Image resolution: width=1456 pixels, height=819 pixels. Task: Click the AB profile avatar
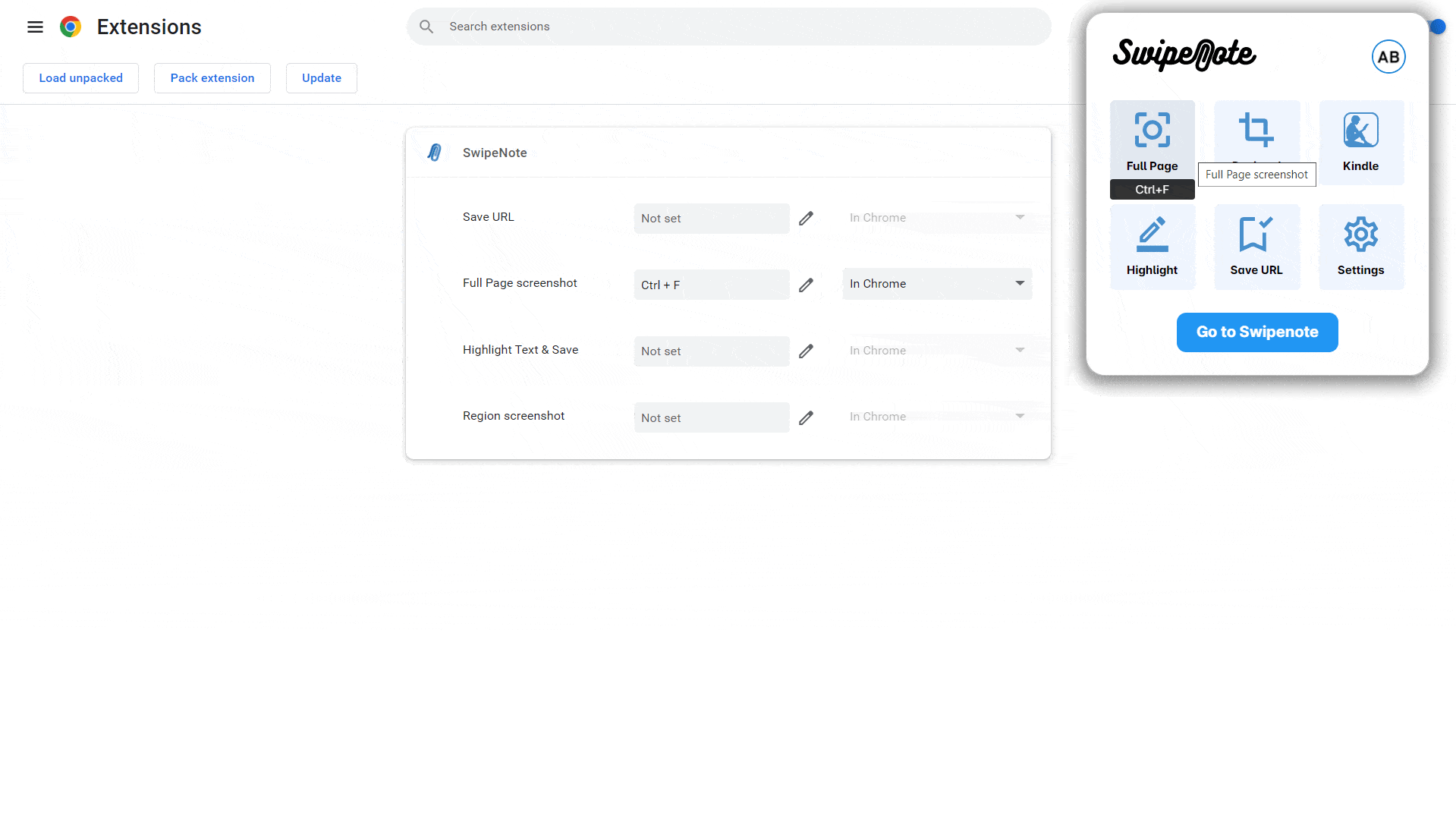point(1388,57)
